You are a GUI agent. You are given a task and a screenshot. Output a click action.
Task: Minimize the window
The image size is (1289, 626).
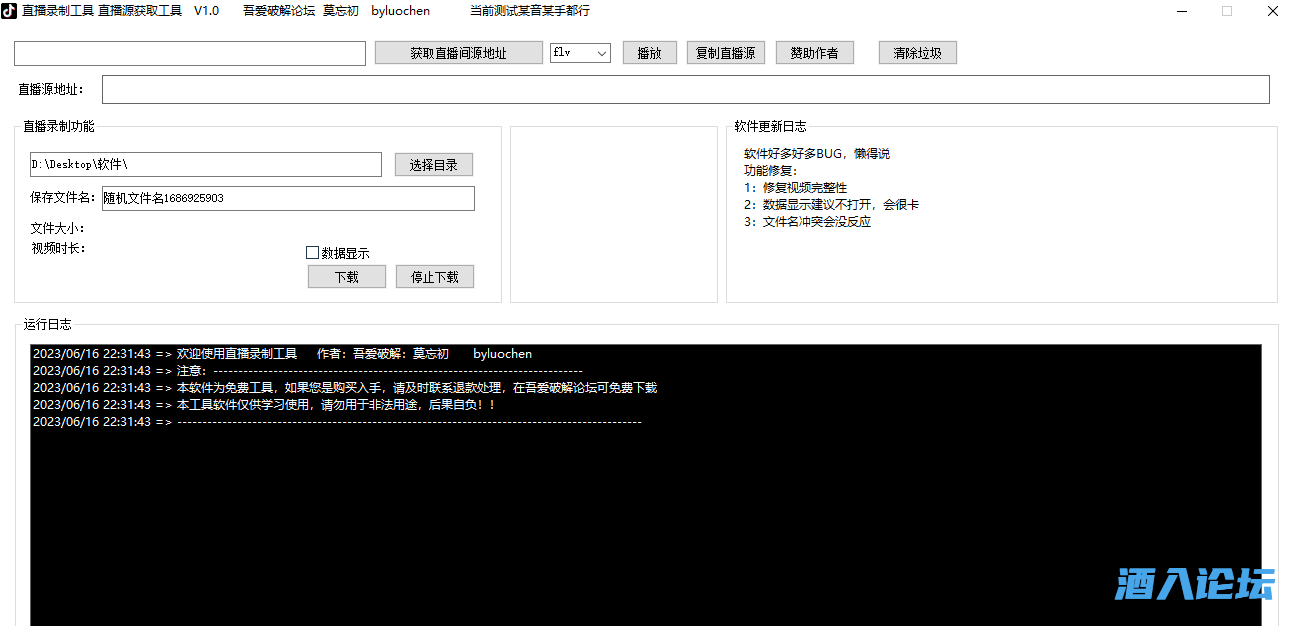click(x=1181, y=11)
